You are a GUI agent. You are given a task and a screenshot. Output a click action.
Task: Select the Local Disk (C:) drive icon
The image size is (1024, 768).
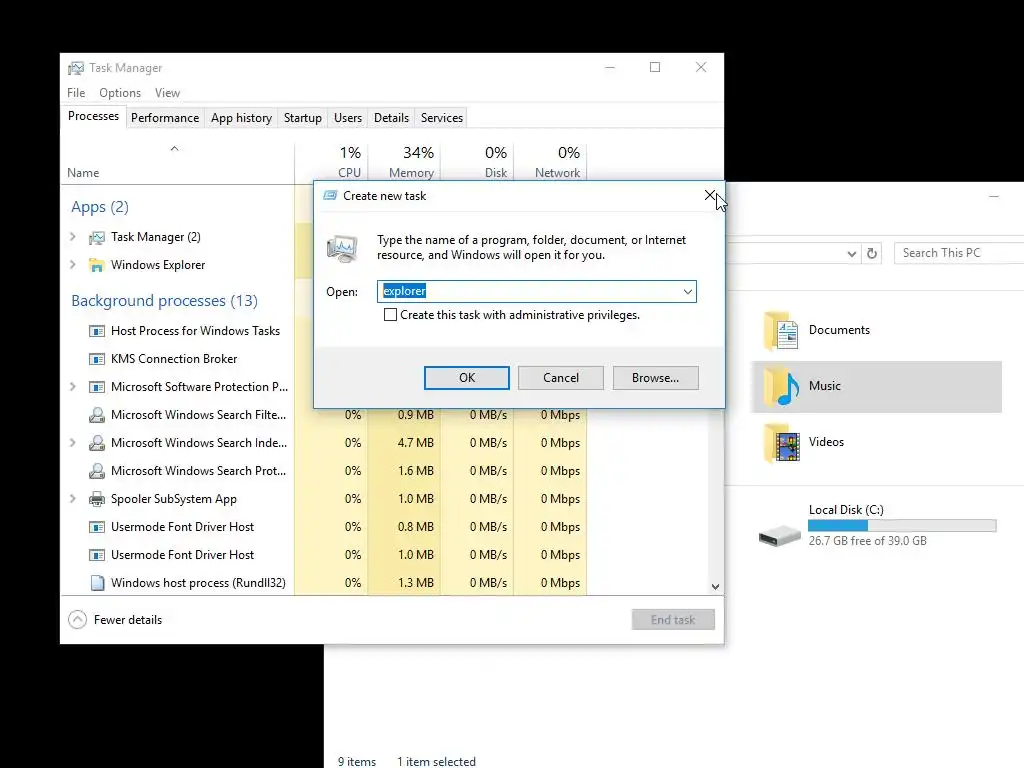pyautogui.click(x=779, y=536)
